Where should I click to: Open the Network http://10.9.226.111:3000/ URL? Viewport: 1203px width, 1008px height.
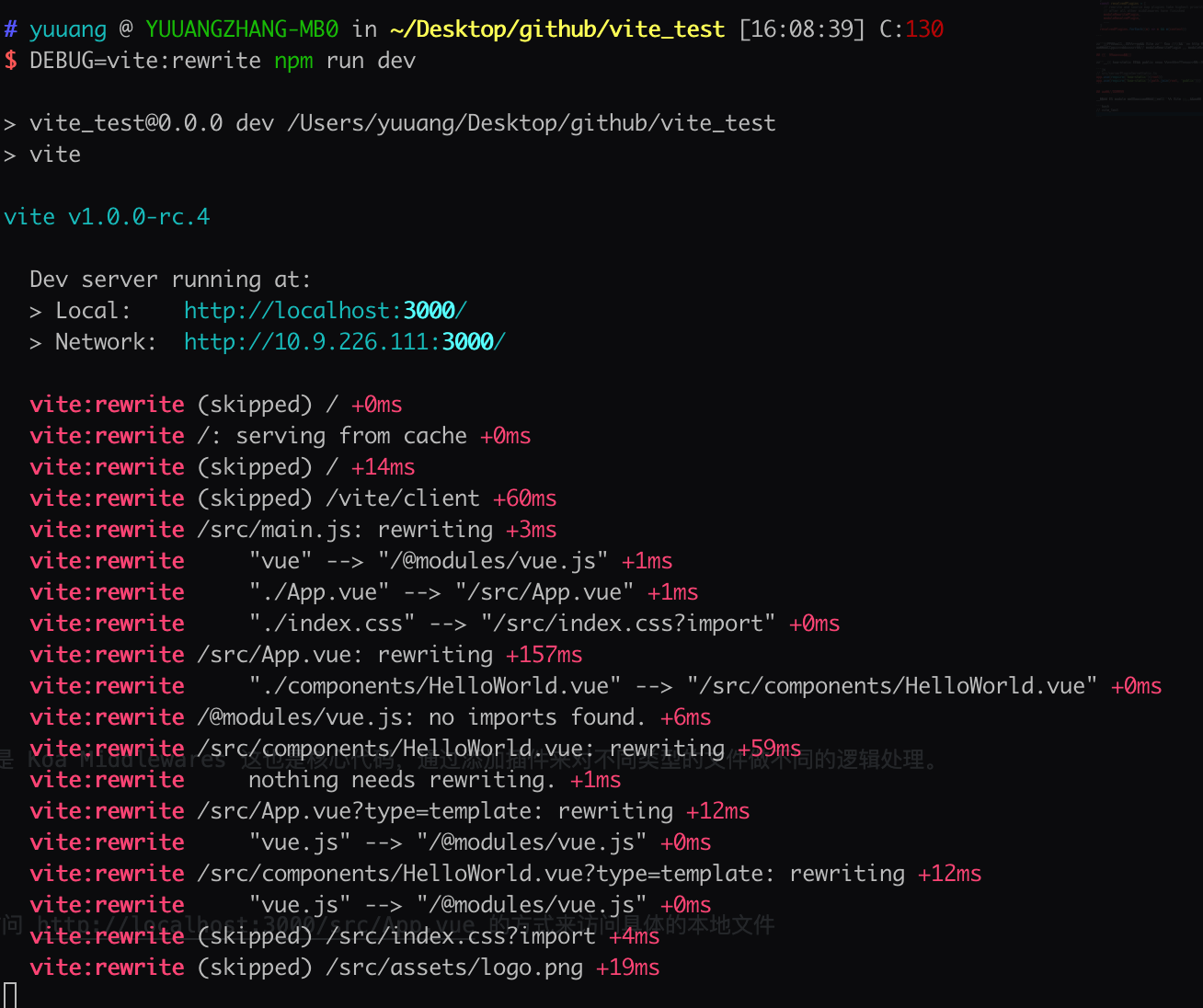coord(344,342)
